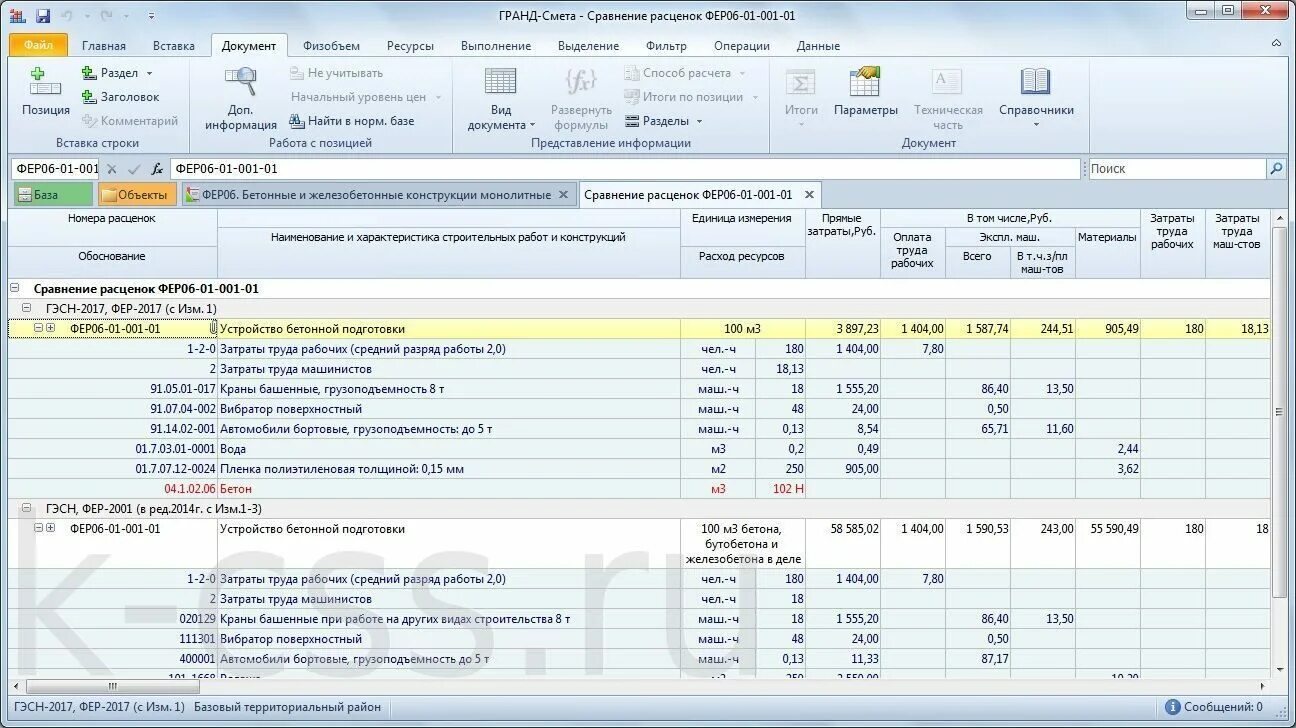1296x728 pixels.
Task: Select the Вибратор поверхностный row with code 91.07.04-002
Action: (x=640, y=409)
